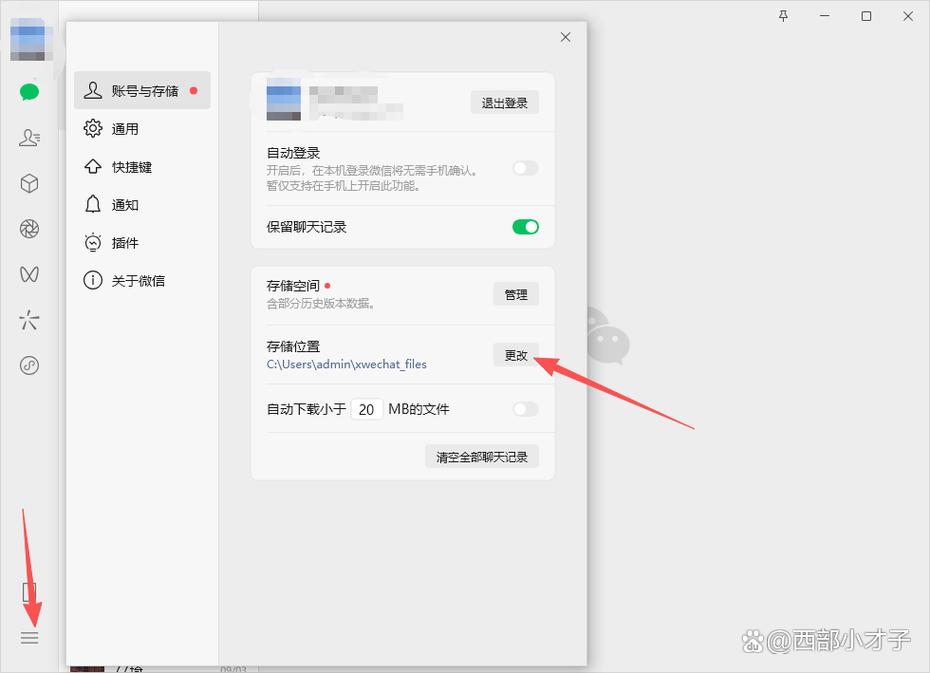The image size is (930, 673).
Task: Open the hamburger more menu at bottom
Action: (29, 637)
